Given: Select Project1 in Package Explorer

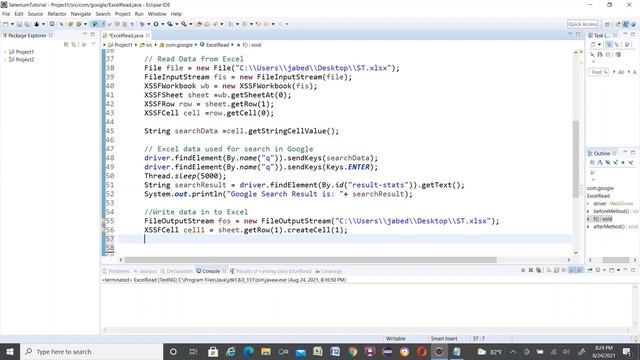Looking at the screenshot, I should pyautogui.click(x=24, y=52).
